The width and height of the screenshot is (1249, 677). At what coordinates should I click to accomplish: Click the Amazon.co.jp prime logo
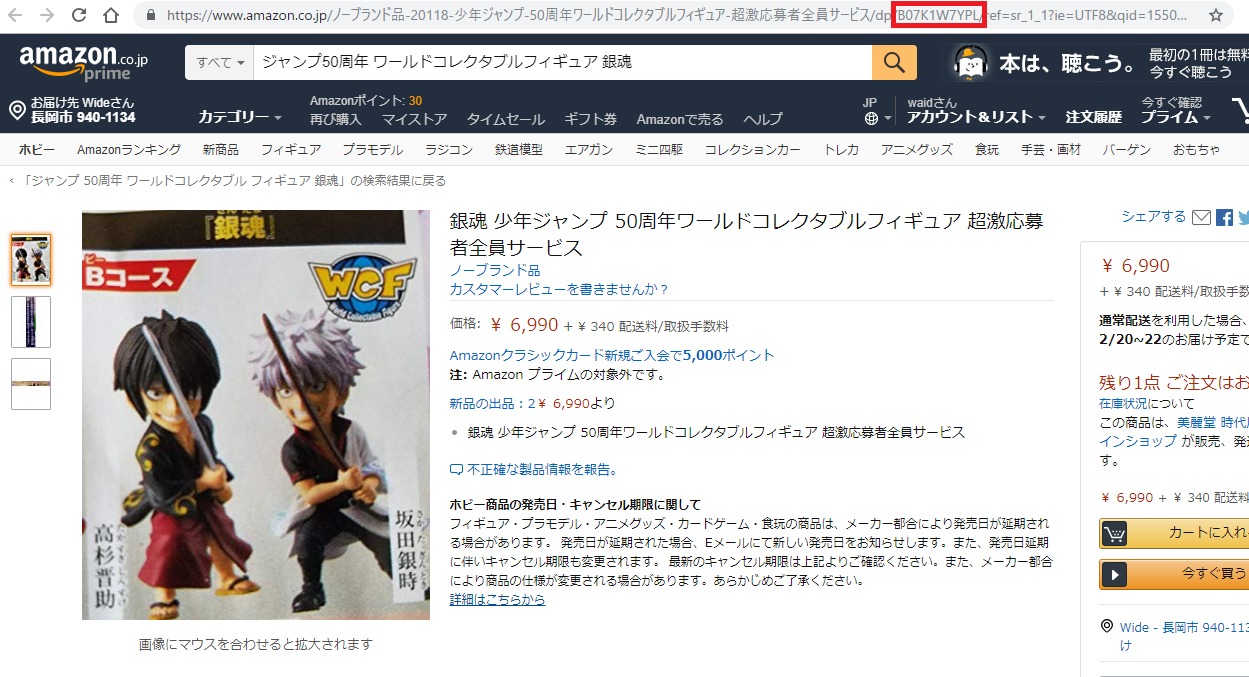pos(82,63)
